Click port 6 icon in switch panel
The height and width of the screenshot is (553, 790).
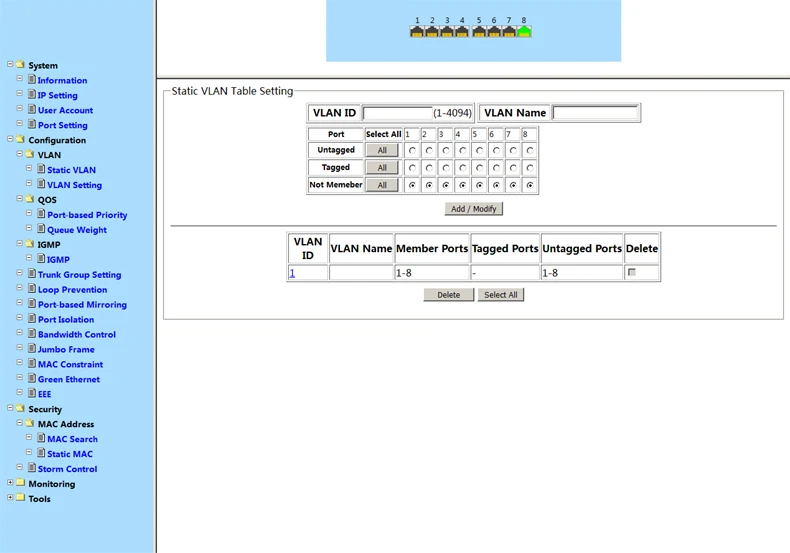494,32
